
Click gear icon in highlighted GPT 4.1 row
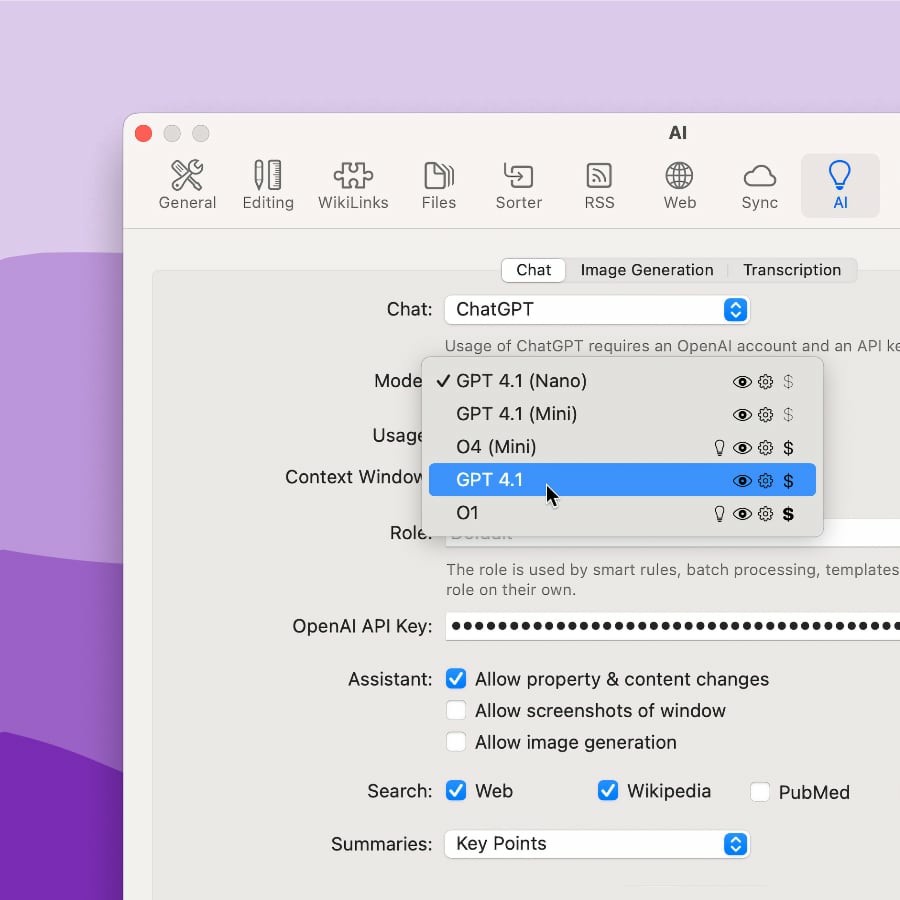(x=765, y=480)
